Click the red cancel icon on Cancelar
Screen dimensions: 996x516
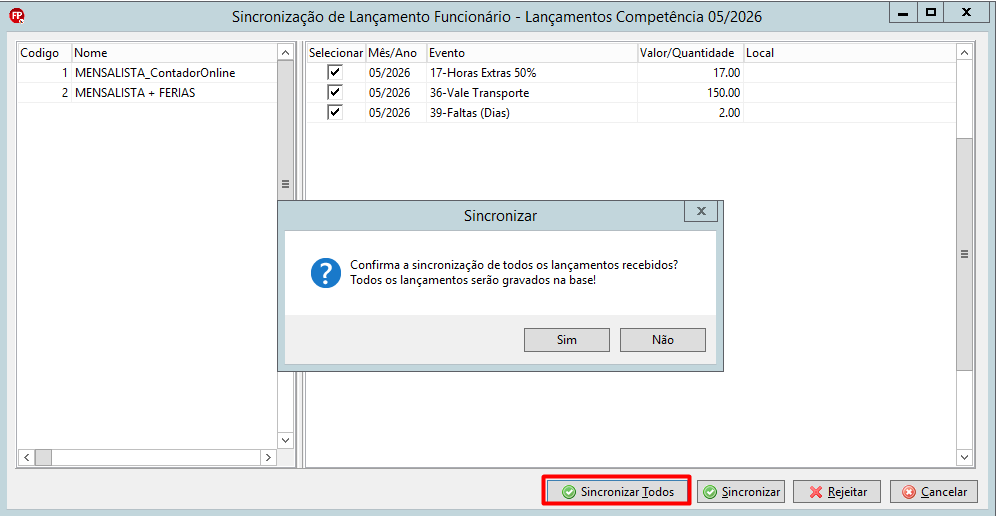(x=910, y=492)
